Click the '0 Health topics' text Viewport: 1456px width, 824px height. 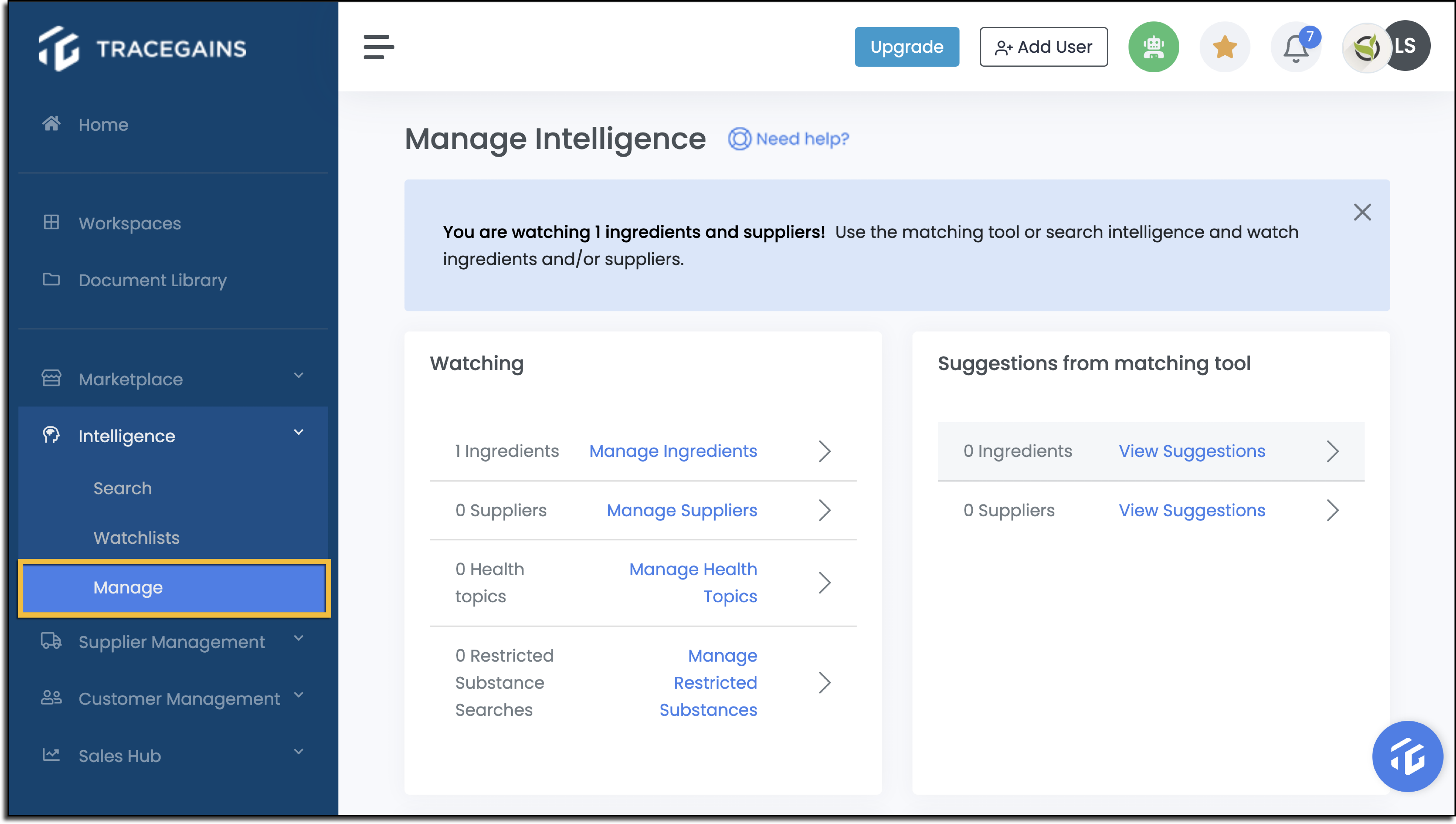489,583
